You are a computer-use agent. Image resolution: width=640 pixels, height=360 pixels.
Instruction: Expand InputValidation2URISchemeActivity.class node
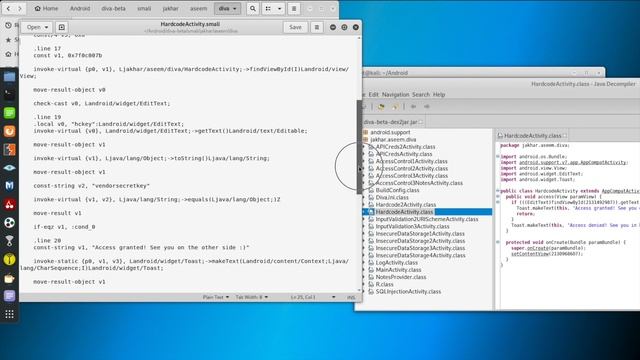364,219
